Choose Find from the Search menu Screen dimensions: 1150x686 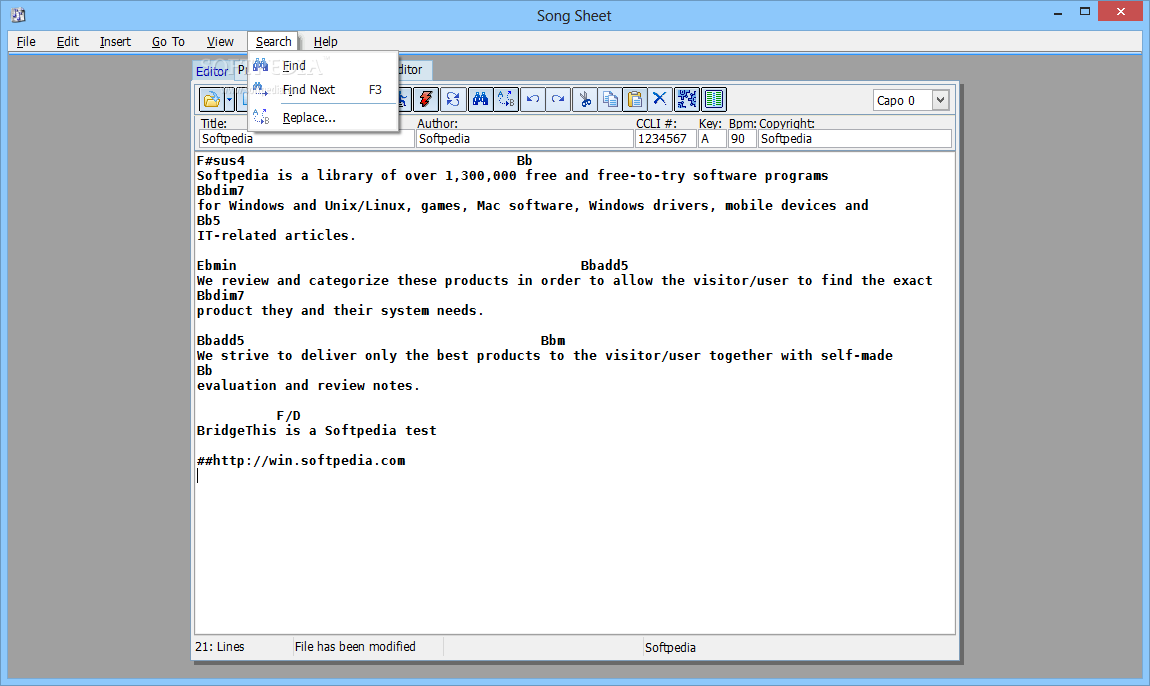[x=323, y=66]
